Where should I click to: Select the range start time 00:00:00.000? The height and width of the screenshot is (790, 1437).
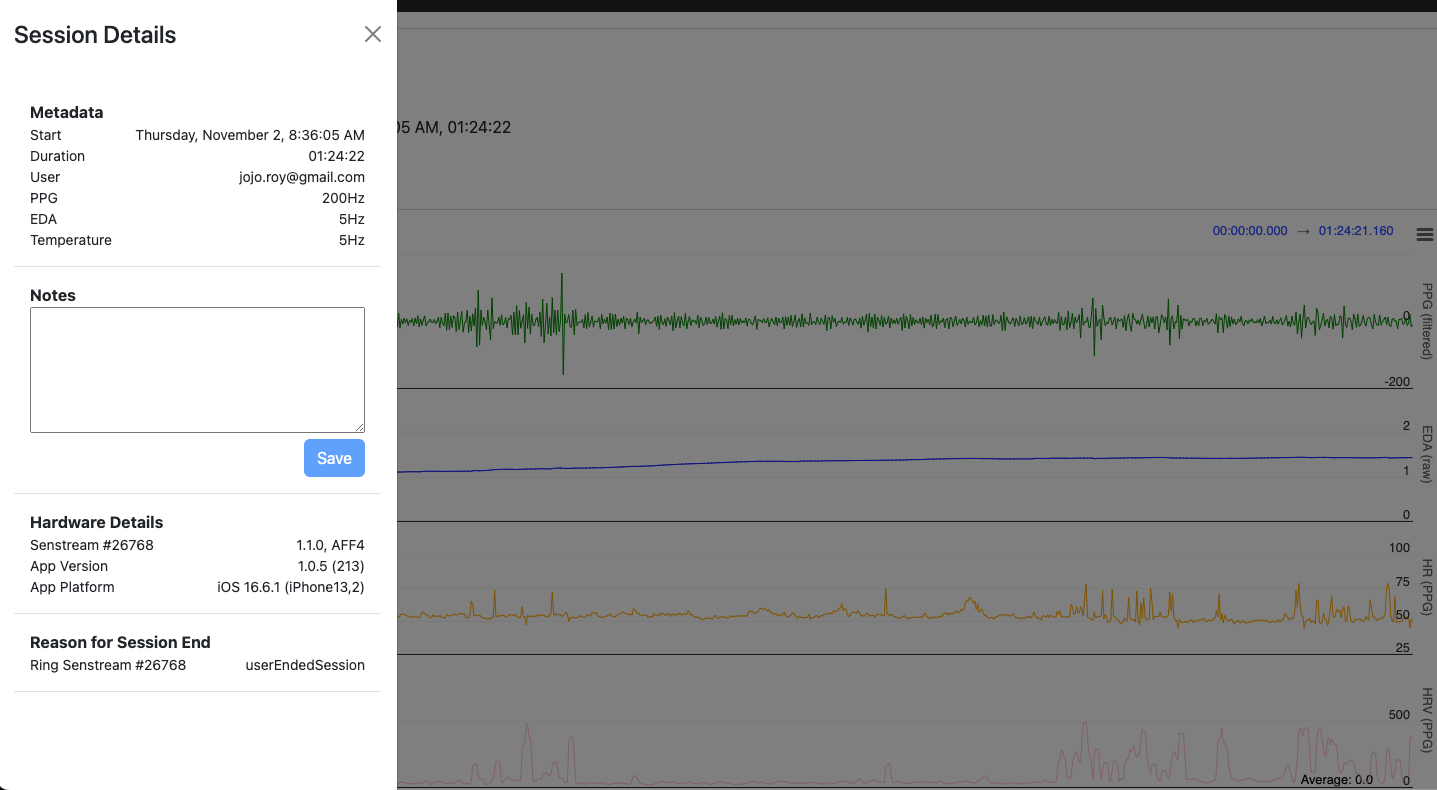[1250, 231]
